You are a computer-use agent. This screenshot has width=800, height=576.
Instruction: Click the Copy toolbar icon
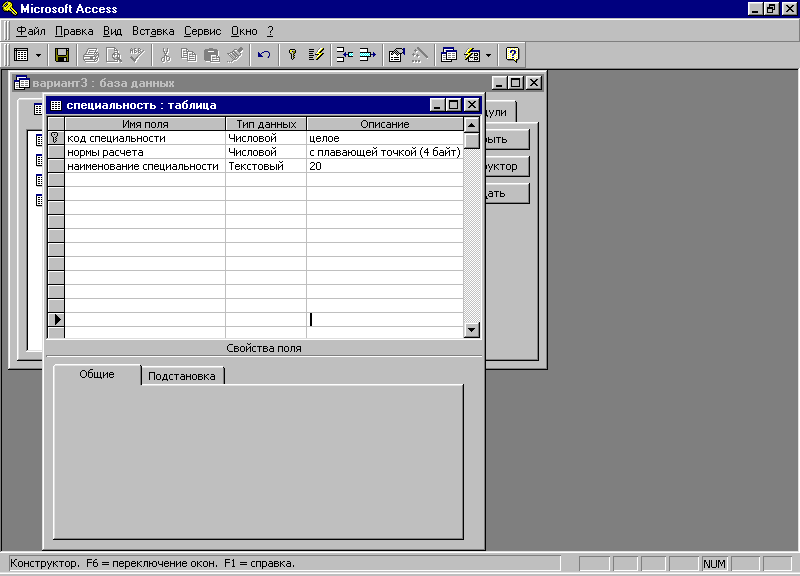point(188,55)
